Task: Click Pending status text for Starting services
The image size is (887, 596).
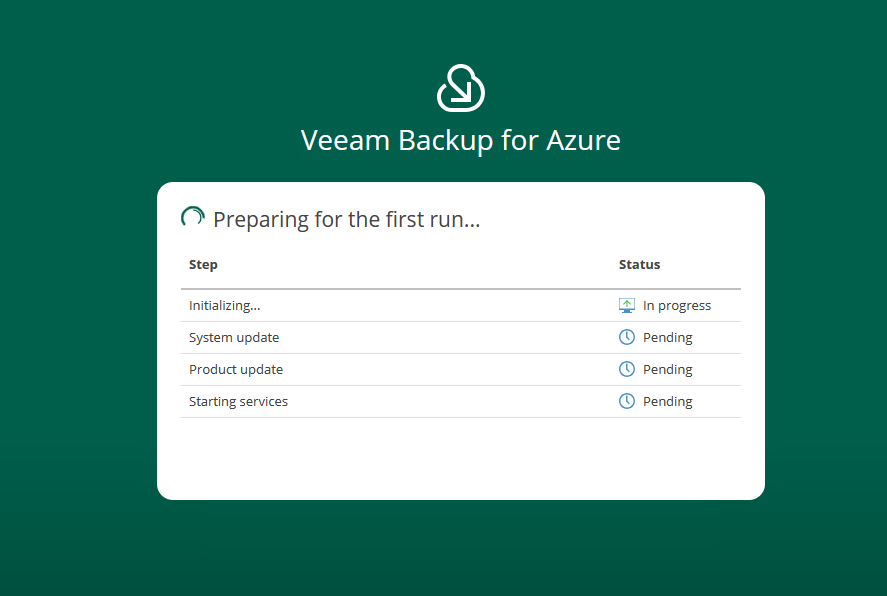Action: point(667,402)
